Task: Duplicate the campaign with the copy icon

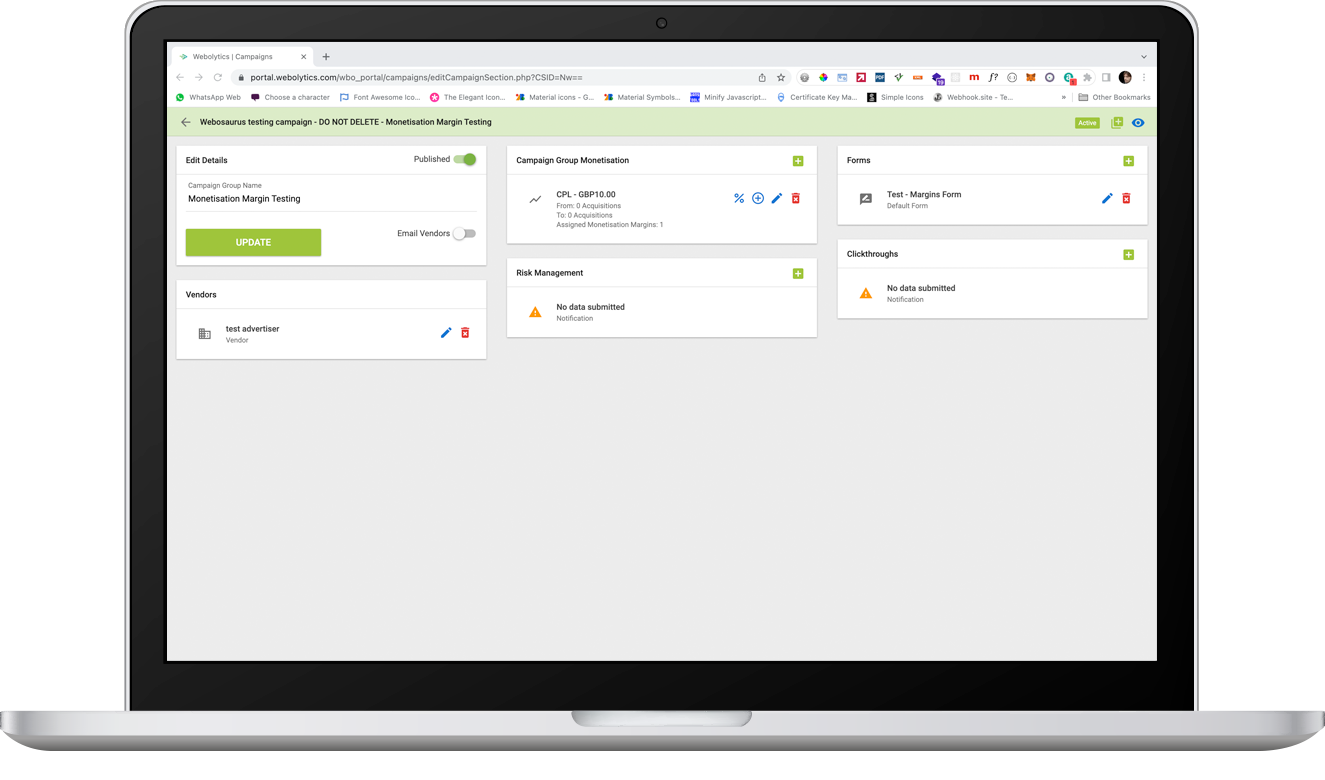Action: coord(1116,122)
